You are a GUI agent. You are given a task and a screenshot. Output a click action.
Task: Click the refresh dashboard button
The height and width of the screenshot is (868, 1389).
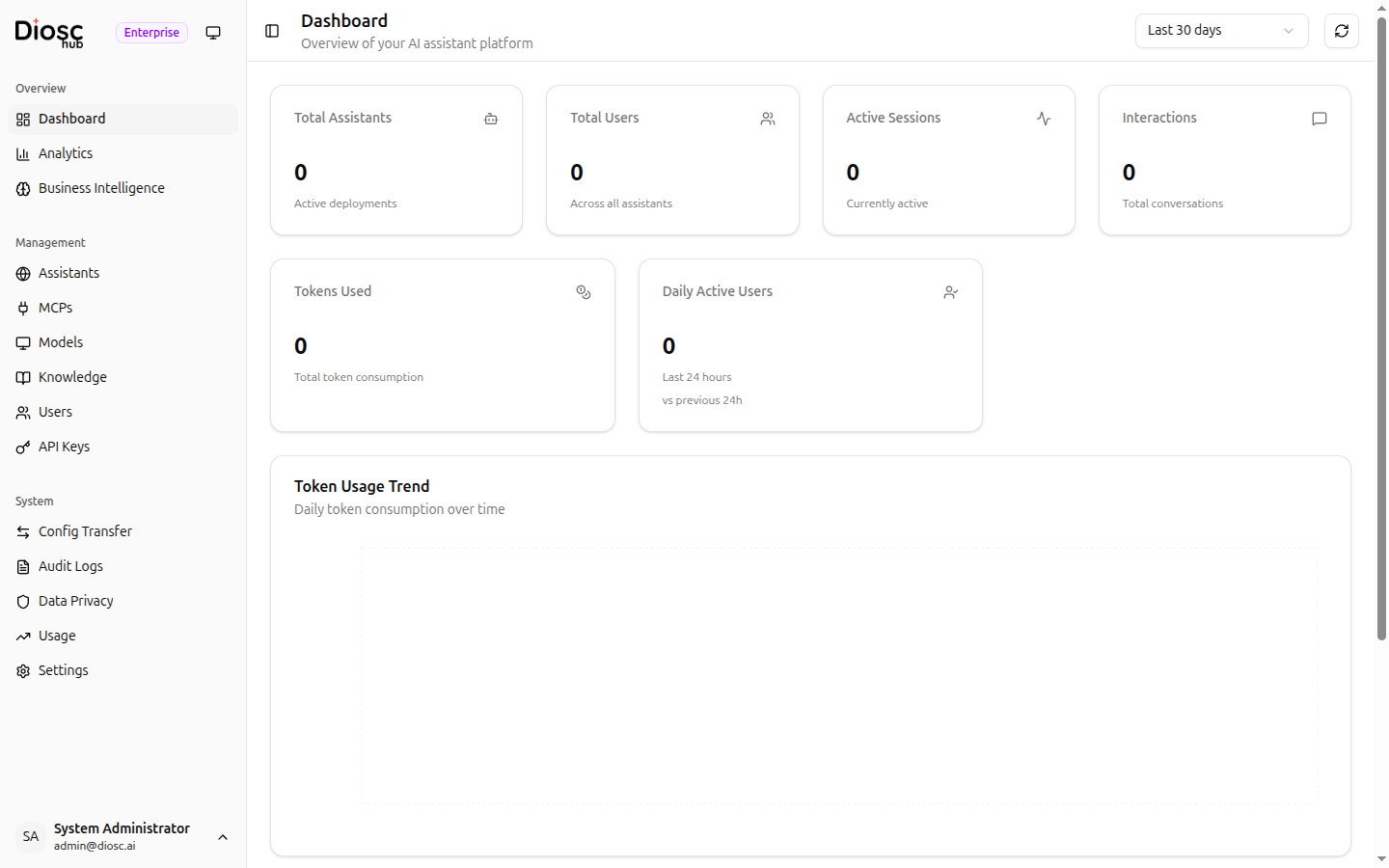(x=1342, y=31)
